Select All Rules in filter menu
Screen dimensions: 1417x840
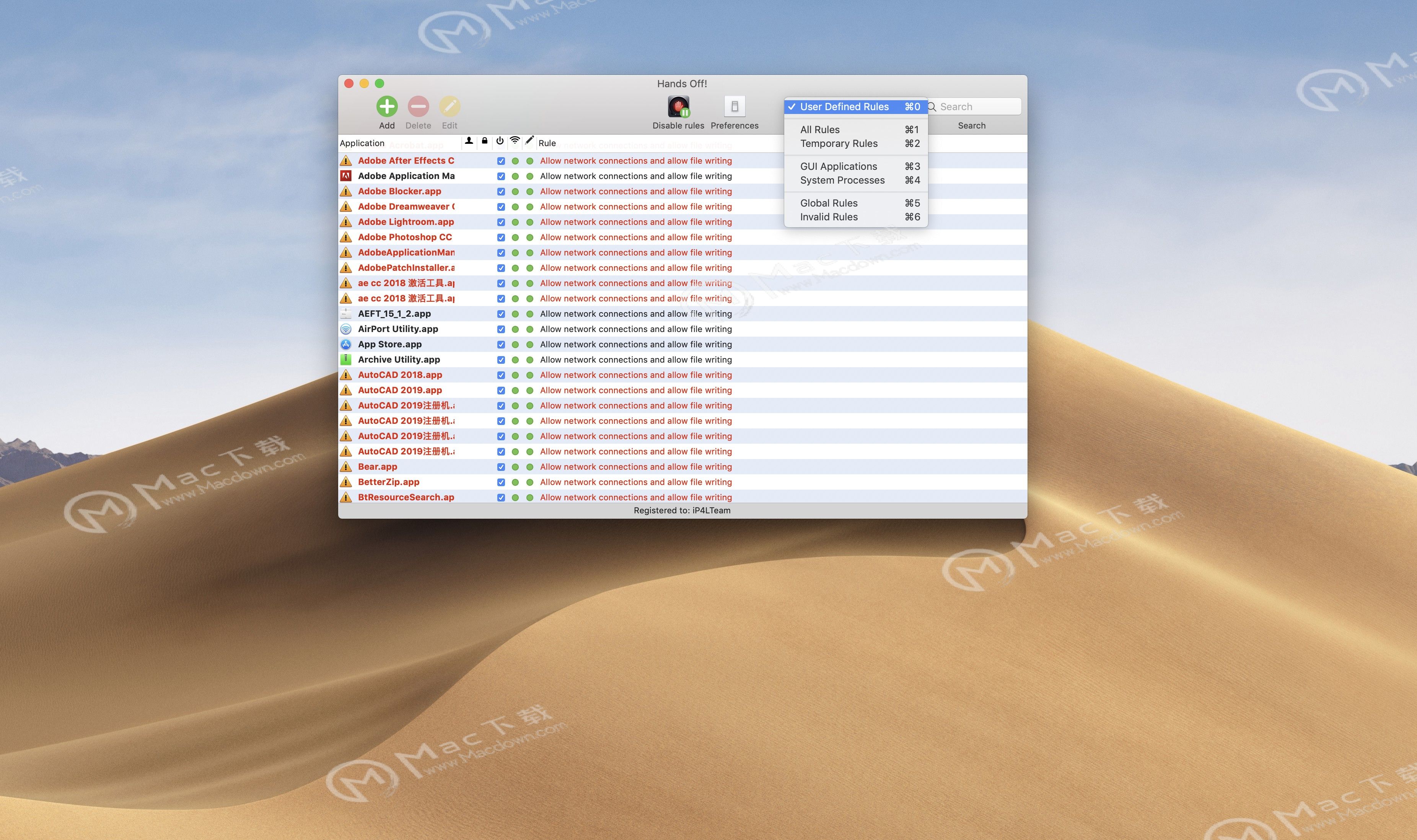[x=855, y=130]
